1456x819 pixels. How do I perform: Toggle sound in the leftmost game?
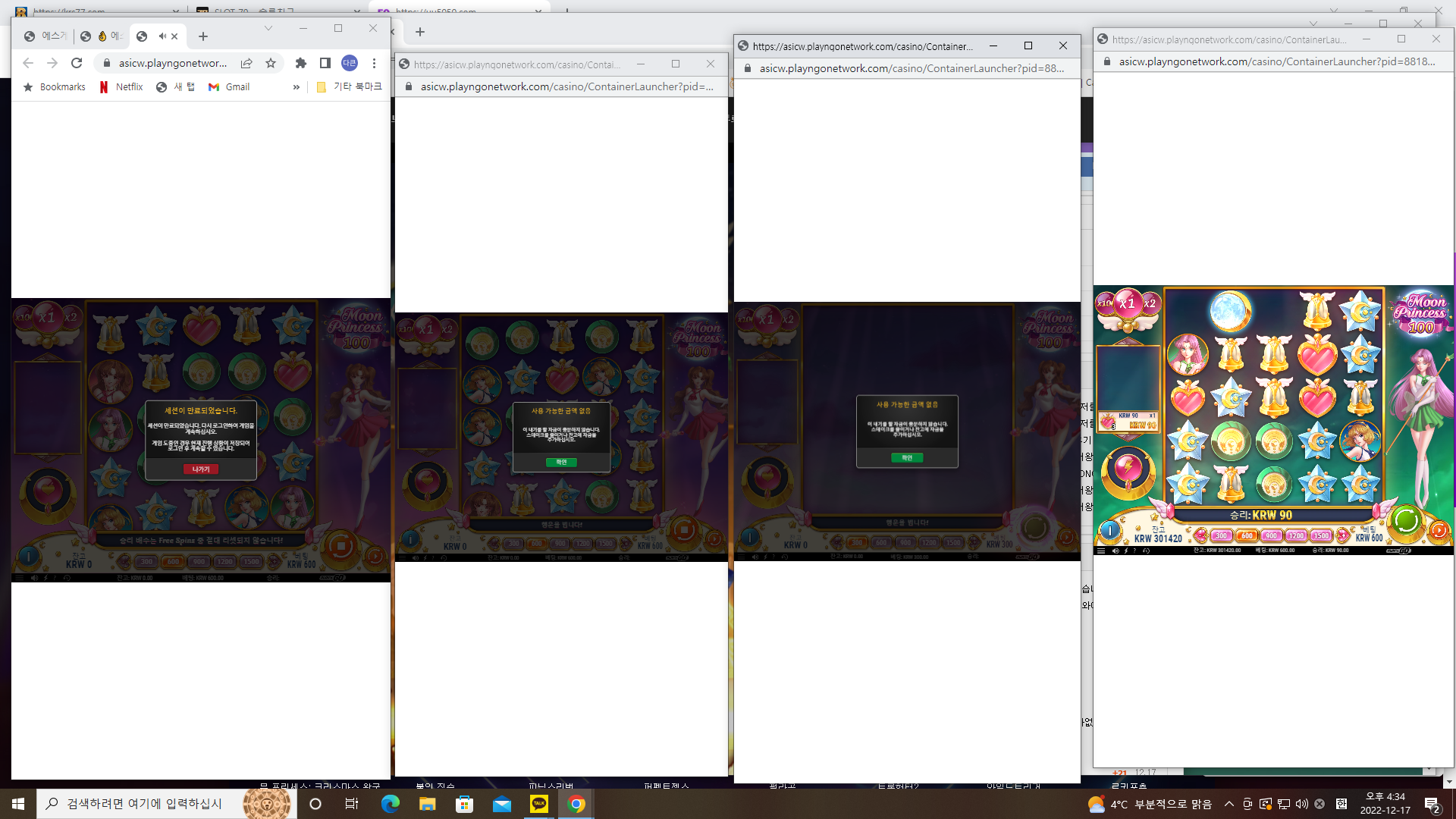point(34,578)
